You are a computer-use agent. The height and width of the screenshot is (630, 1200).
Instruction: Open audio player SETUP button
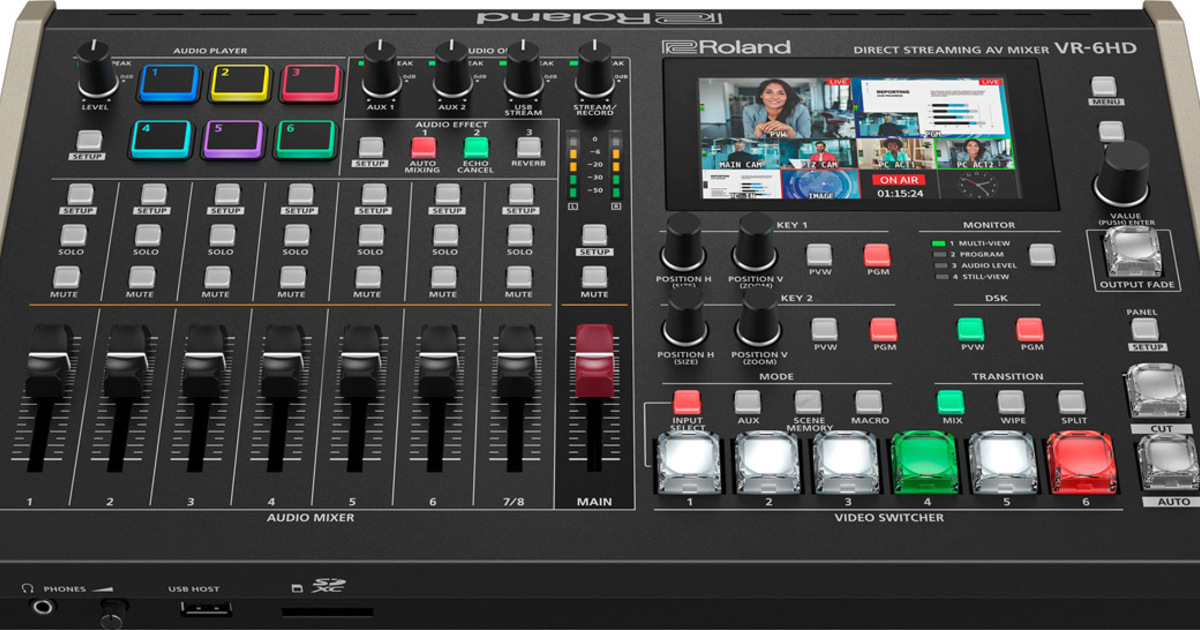[89, 141]
